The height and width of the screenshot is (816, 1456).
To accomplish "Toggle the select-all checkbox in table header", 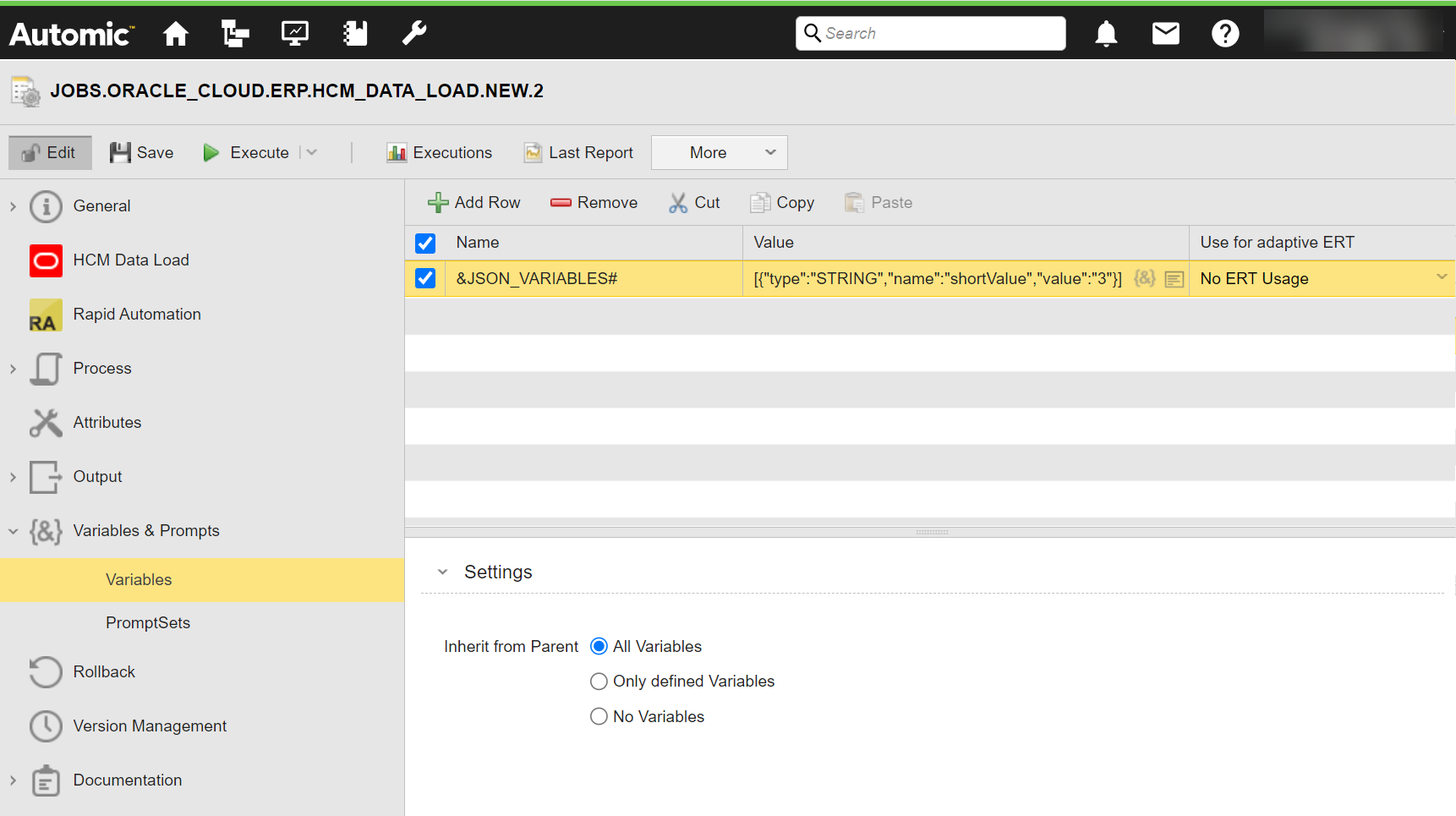I will tap(425, 244).
